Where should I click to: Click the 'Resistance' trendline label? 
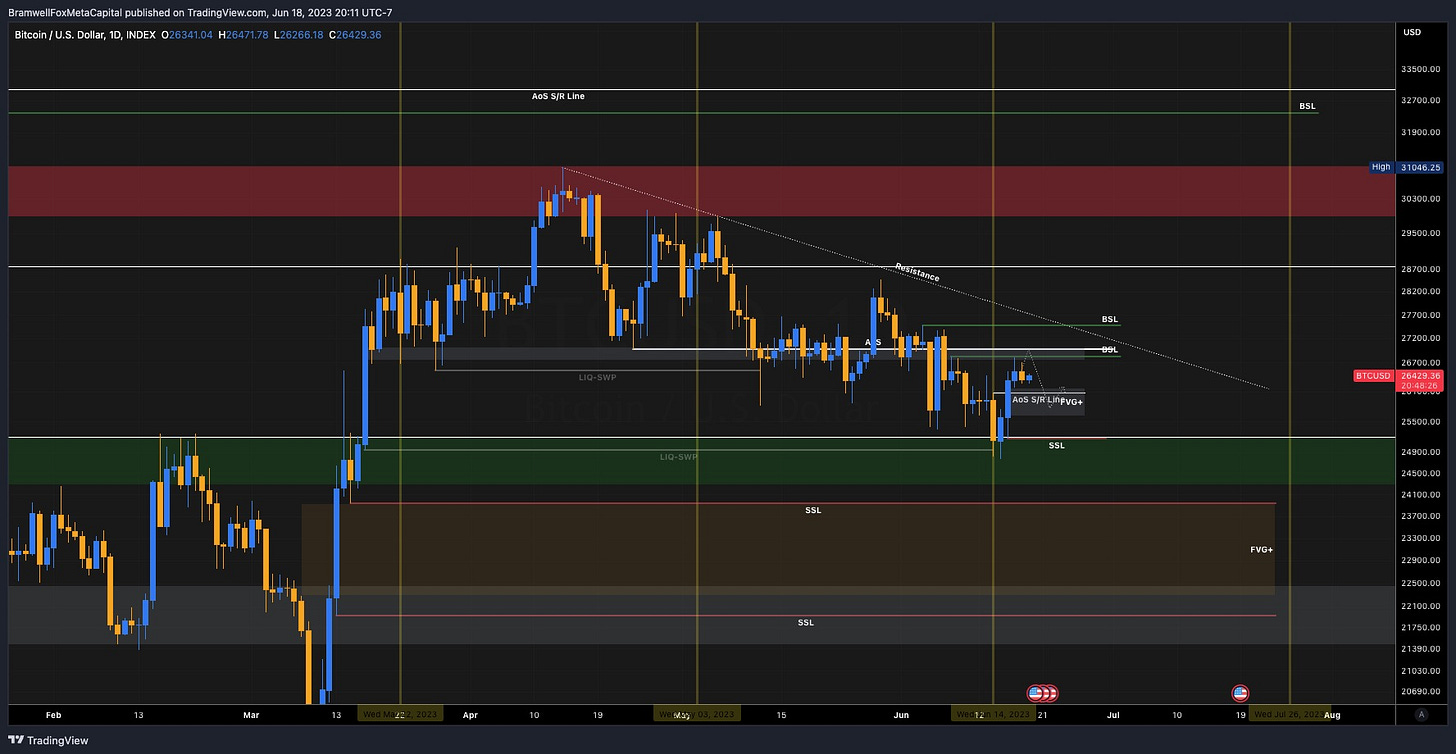[x=917, y=270]
